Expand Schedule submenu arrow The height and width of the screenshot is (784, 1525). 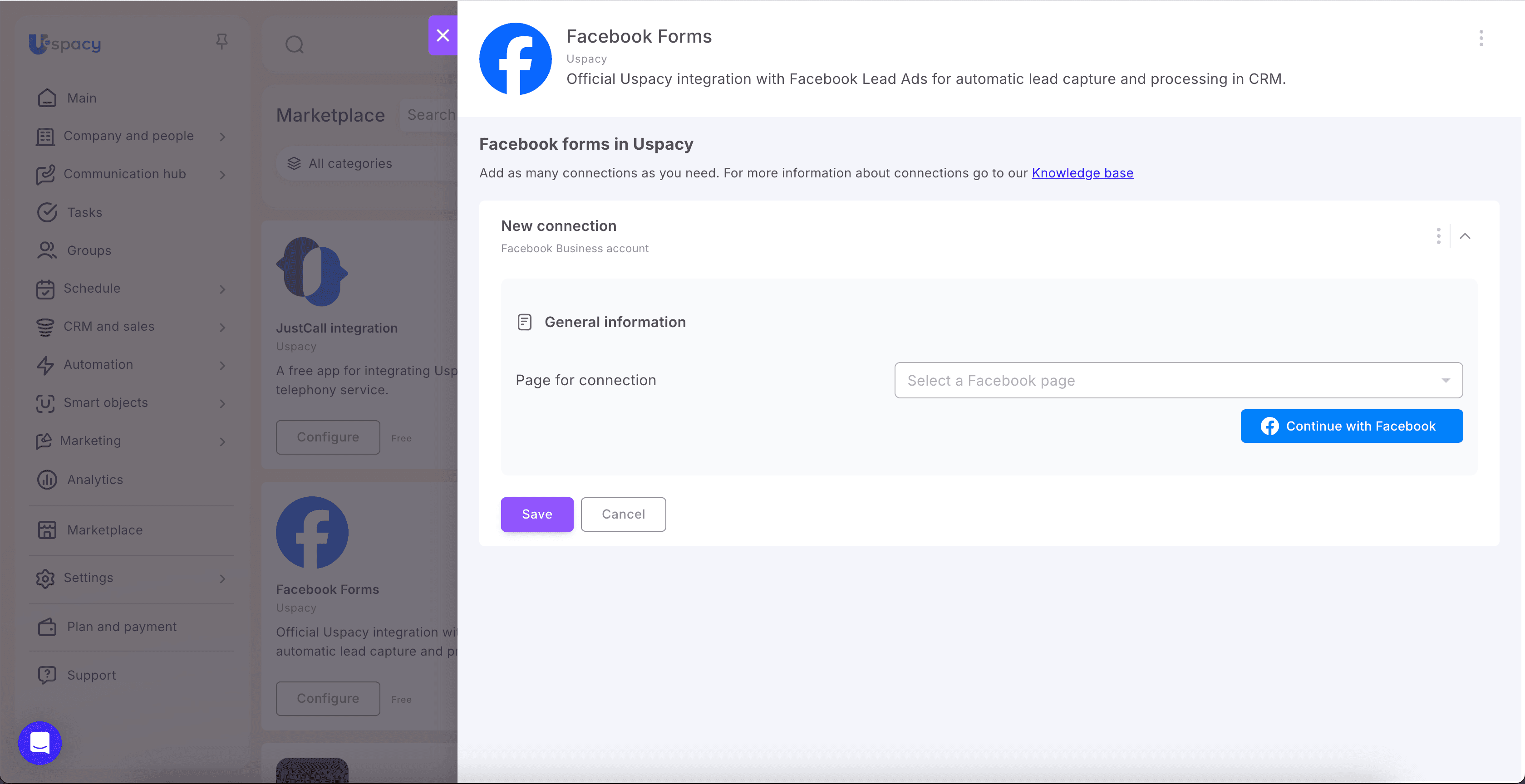(x=222, y=289)
